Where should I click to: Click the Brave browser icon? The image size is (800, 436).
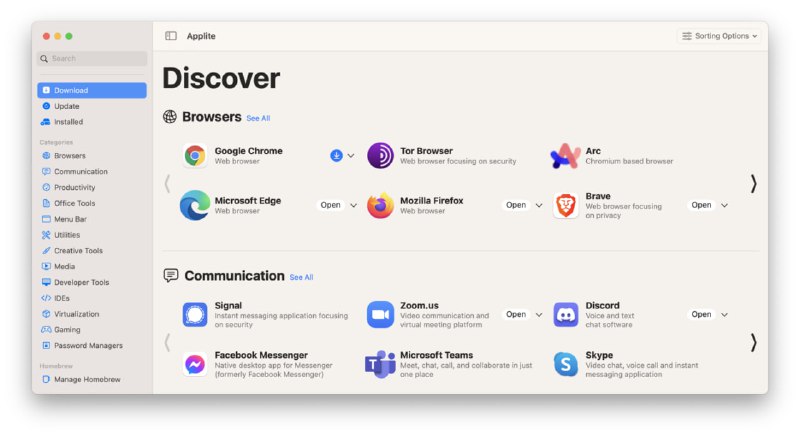click(566, 206)
